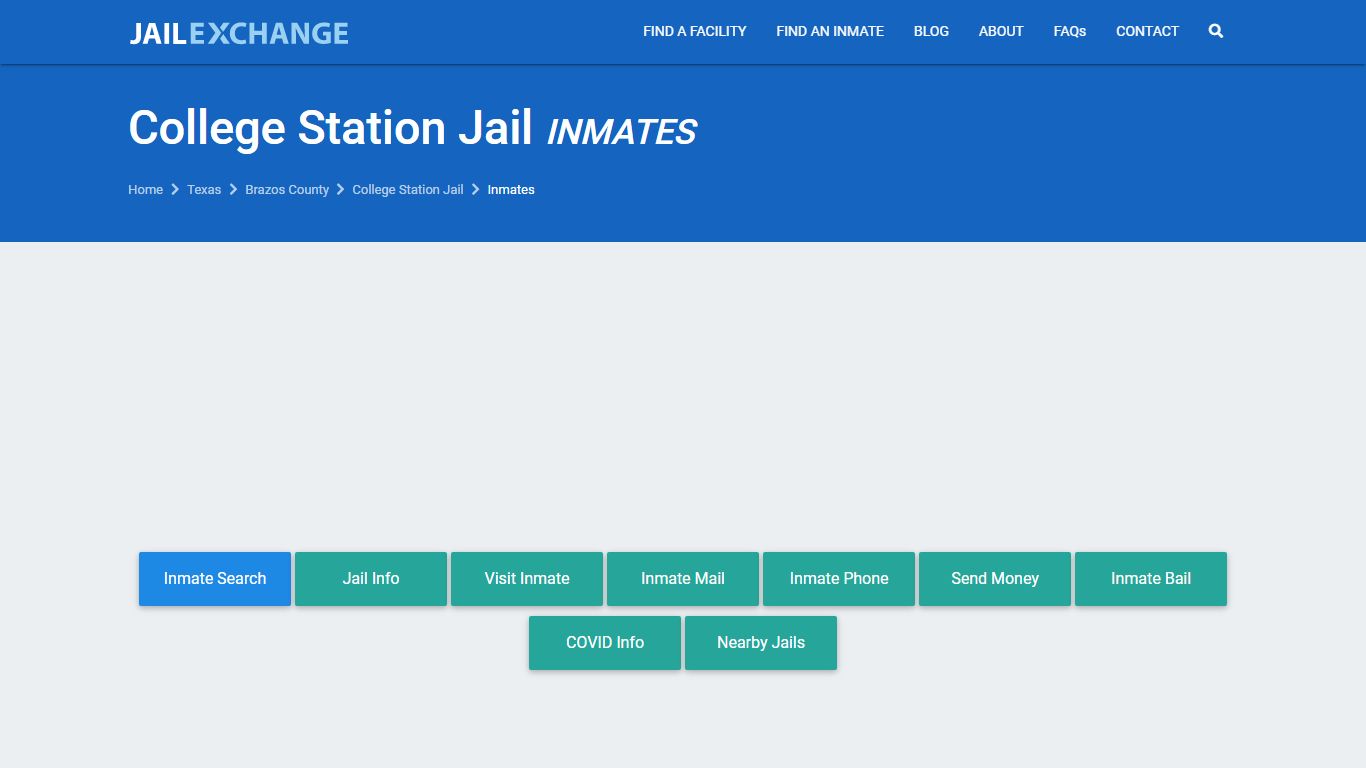Open the Inmate Phone section
The image size is (1366, 768).
[x=839, y=579]
